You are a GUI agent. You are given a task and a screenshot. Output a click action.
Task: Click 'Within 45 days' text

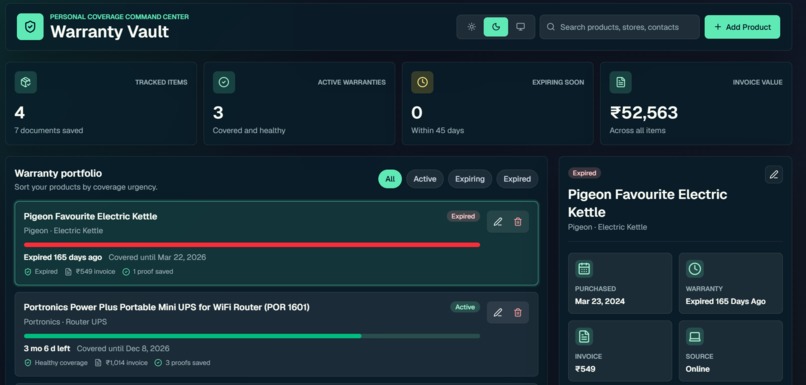[x=437, y=131]
